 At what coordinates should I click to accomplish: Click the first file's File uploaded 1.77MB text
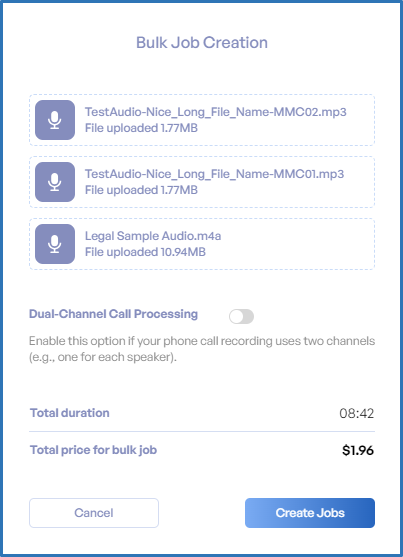[x=141, y=128]
